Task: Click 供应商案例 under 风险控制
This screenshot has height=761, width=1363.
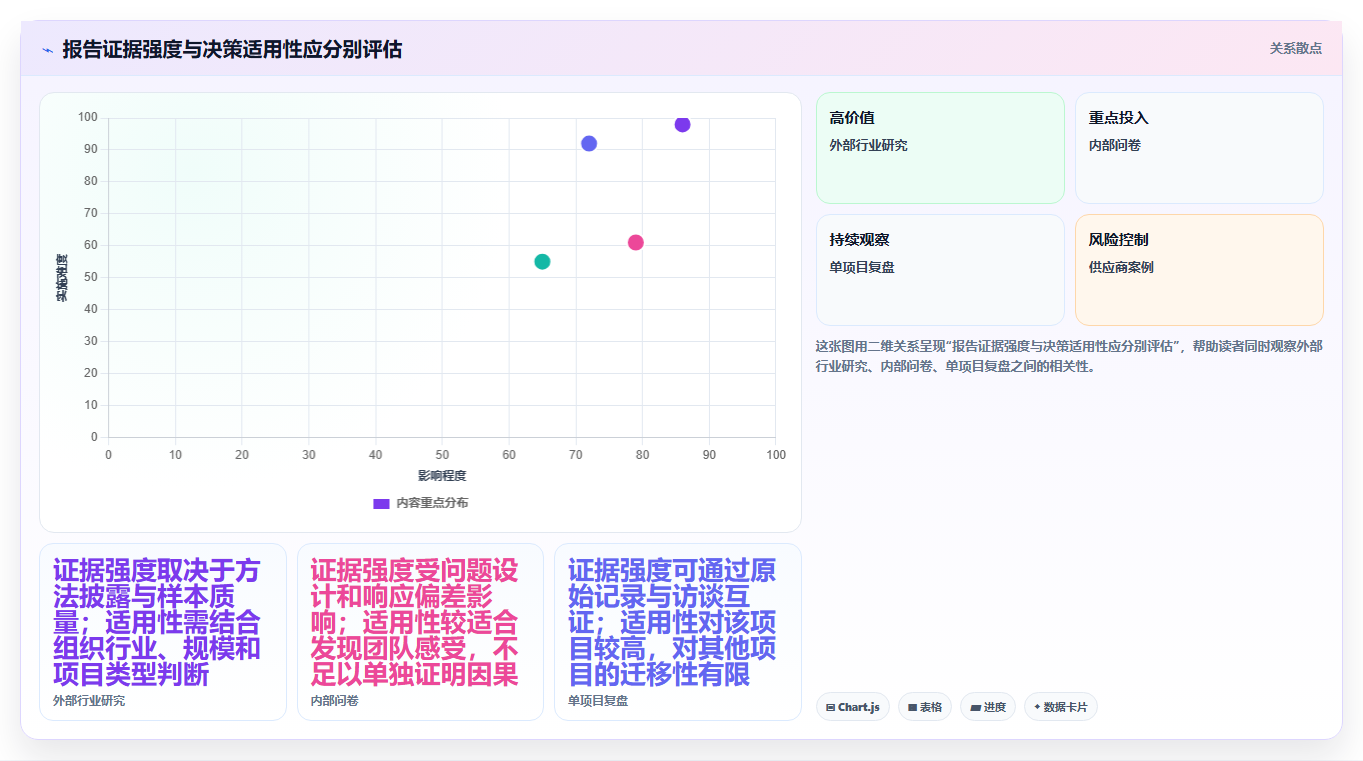Action: pos(1121,267)
